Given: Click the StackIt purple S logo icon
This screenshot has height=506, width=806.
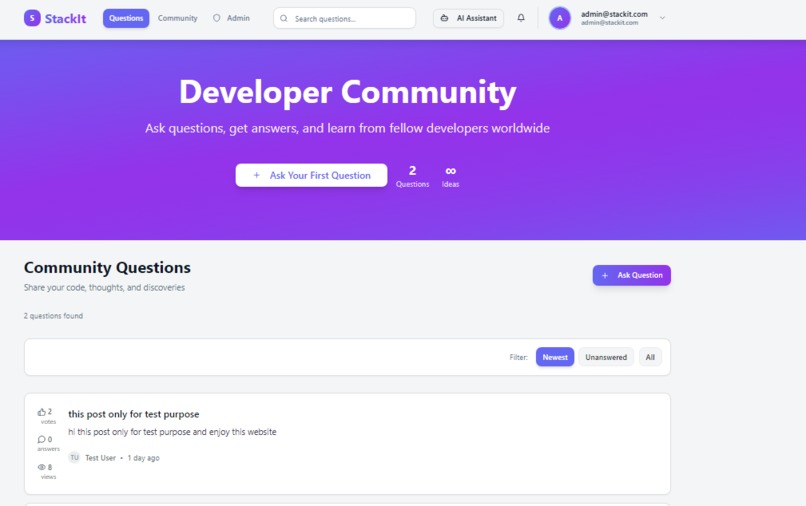Looking at the screenshot, I should click(32, 18).
